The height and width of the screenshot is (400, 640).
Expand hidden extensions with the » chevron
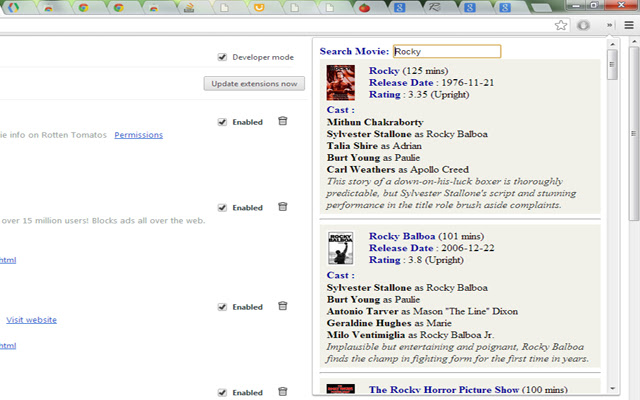[609, 25]
